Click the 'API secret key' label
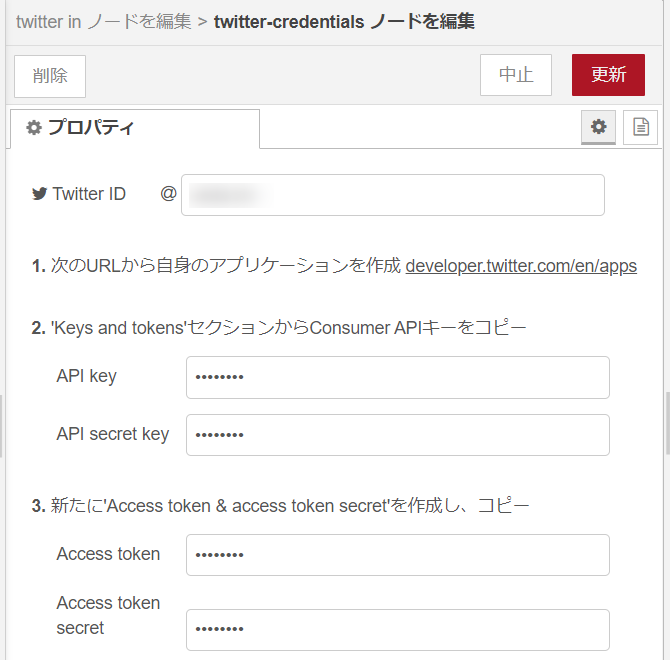 (x=113, y=434)
